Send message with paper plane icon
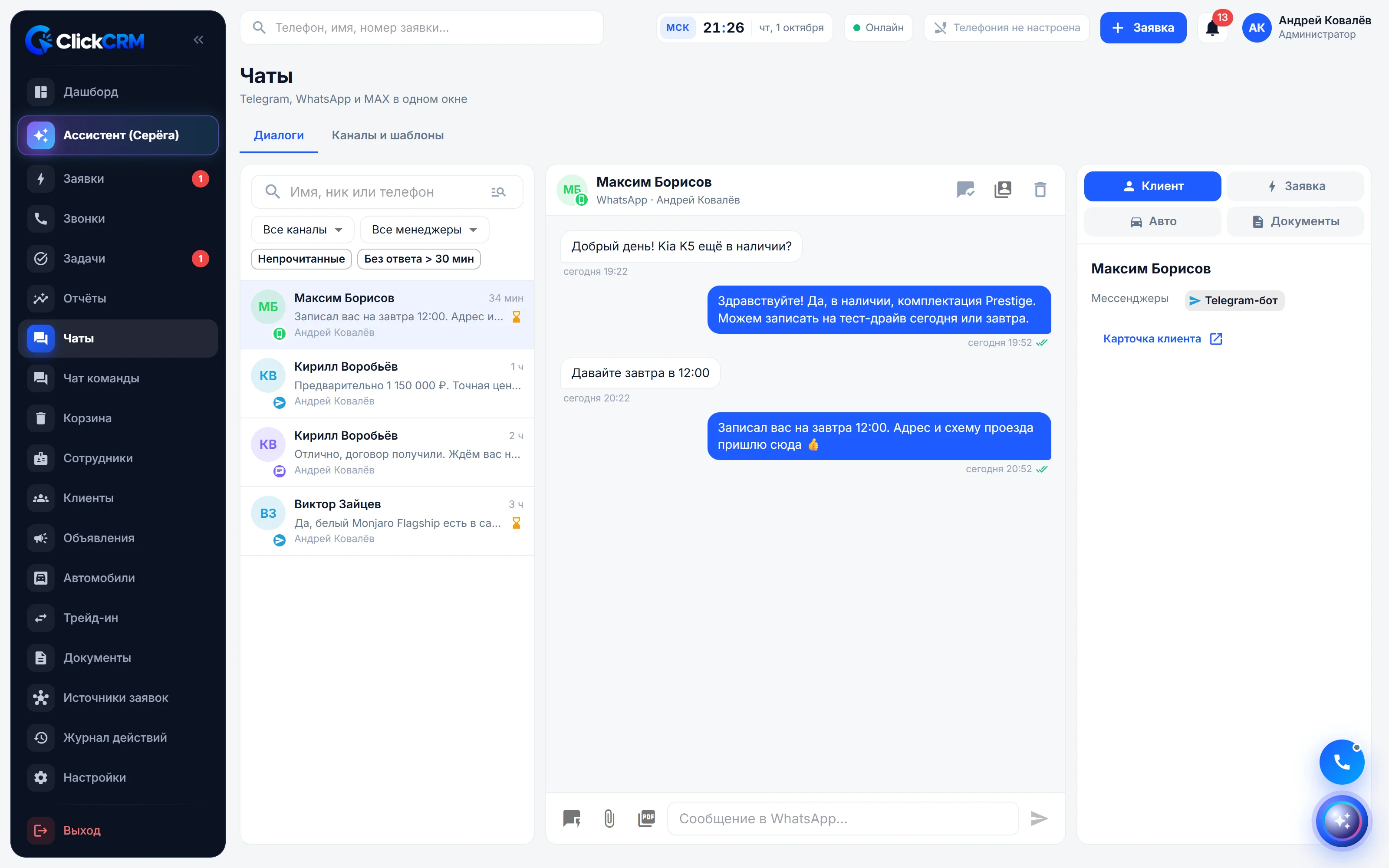1389x868 pixels. pyautogui.click(x=1040, y=818)
